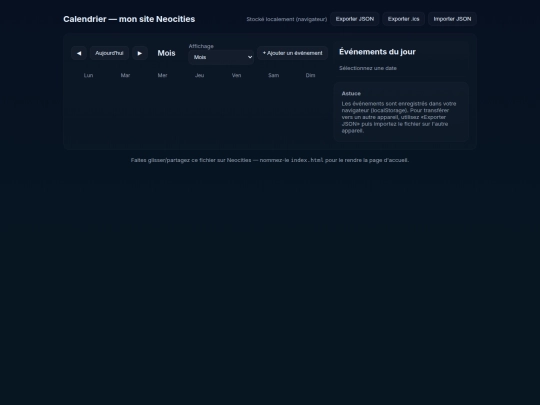Export calendar with Exporter JSON
The width and height of the screenshot is (540, 405).
click(355, 19)
